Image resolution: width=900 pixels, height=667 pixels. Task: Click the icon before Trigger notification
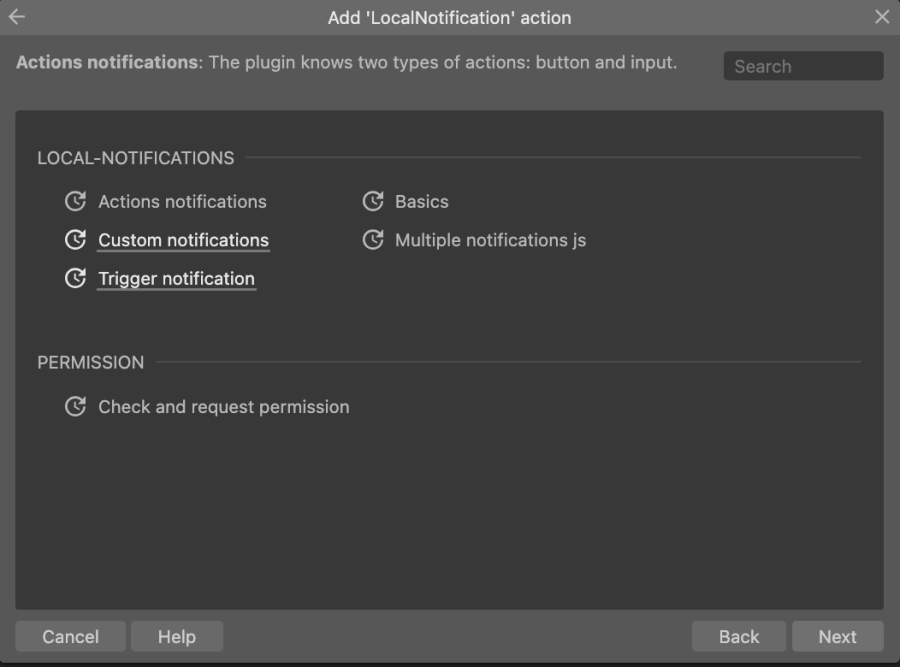point(75,278)
